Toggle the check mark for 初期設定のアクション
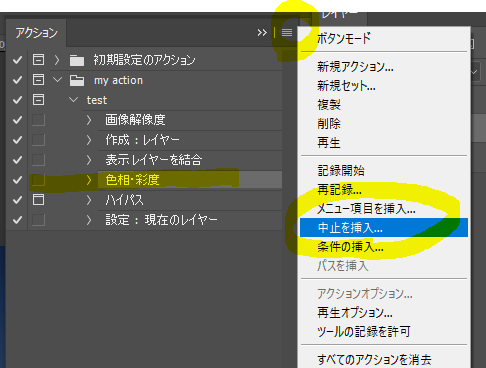 [x=17, y=60]
